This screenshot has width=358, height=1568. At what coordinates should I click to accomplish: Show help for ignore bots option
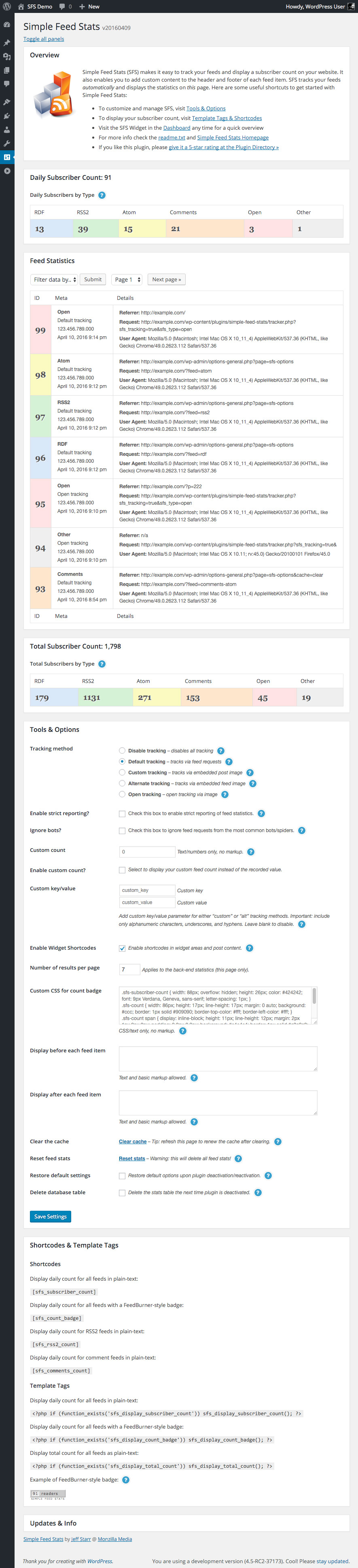point(301,830)
